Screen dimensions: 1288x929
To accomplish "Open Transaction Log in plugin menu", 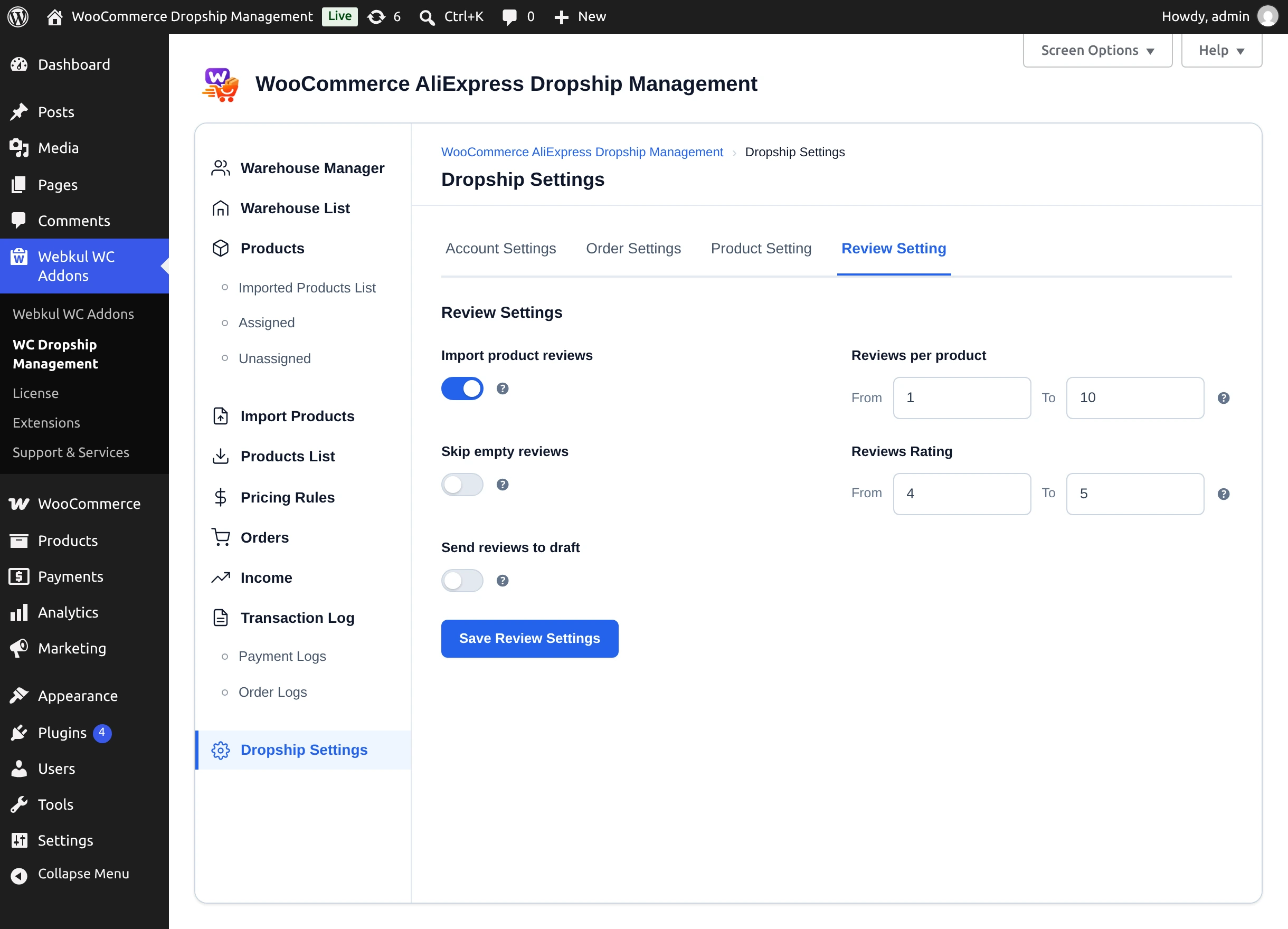I will click(298, 618).
